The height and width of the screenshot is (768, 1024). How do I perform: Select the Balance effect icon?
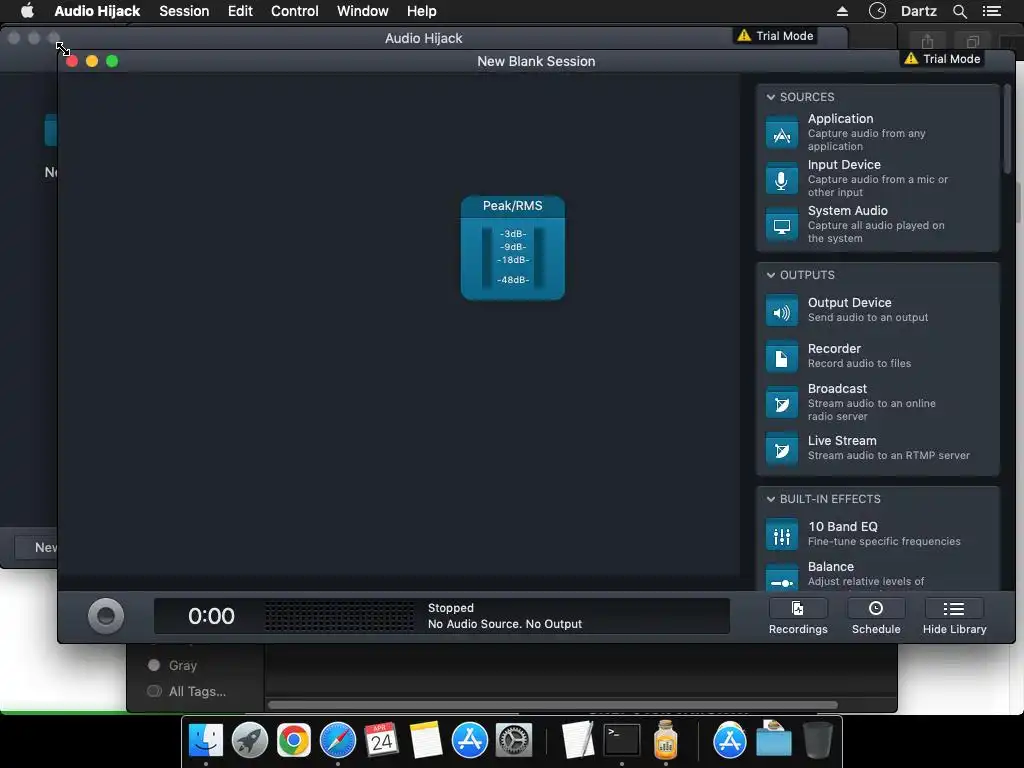[781, 578]
